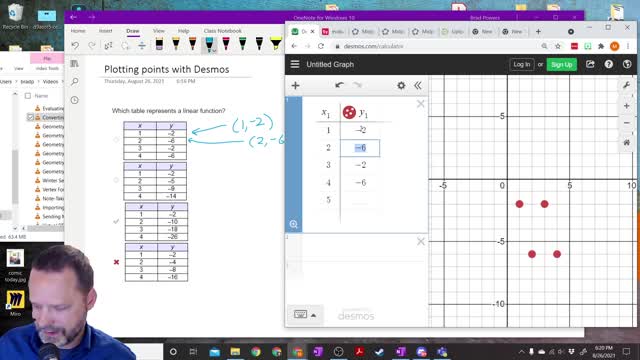Open the Class Notebook tab
Viewport: 640px width, 360px height.
point(222,31)
